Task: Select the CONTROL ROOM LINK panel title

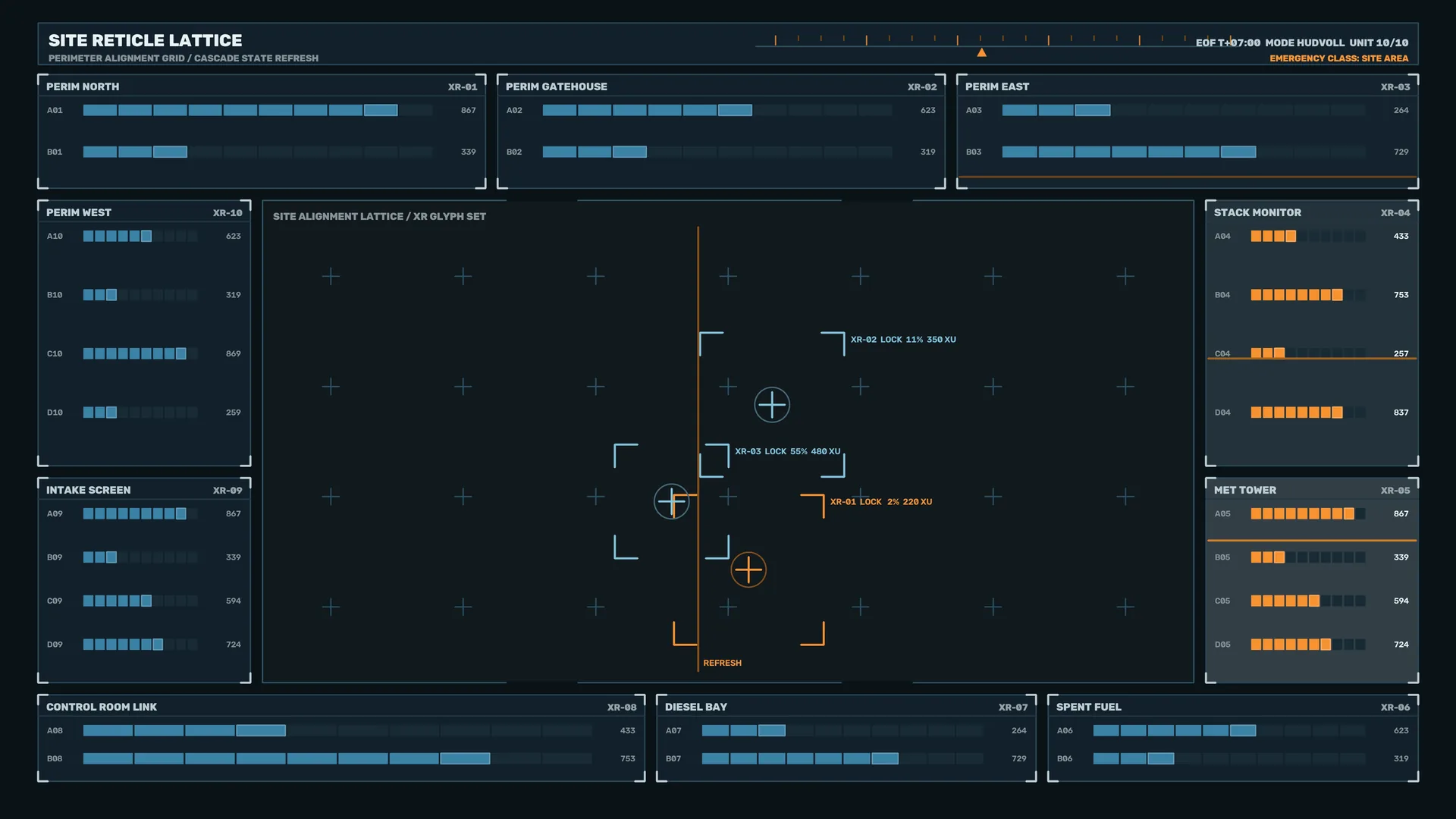Action: tap(102, 707)
